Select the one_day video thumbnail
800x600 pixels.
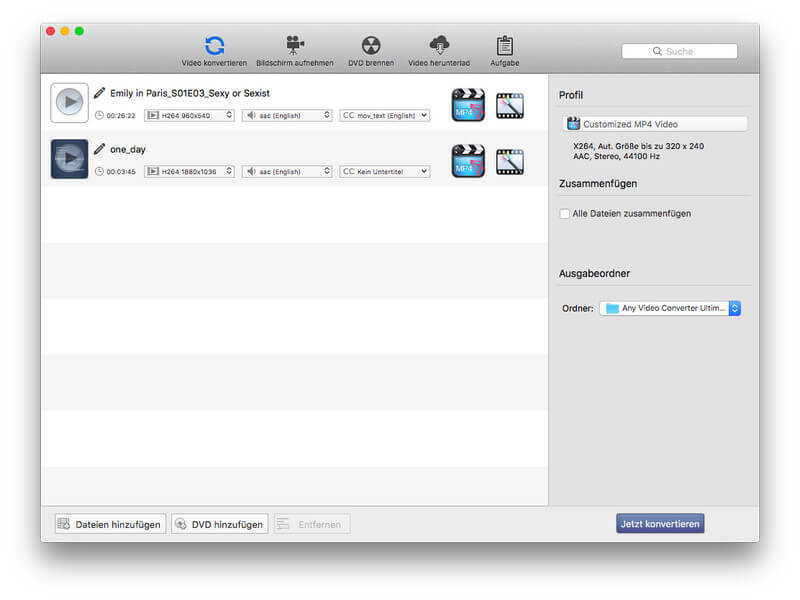pyautogui.click(x=69, y=159)
